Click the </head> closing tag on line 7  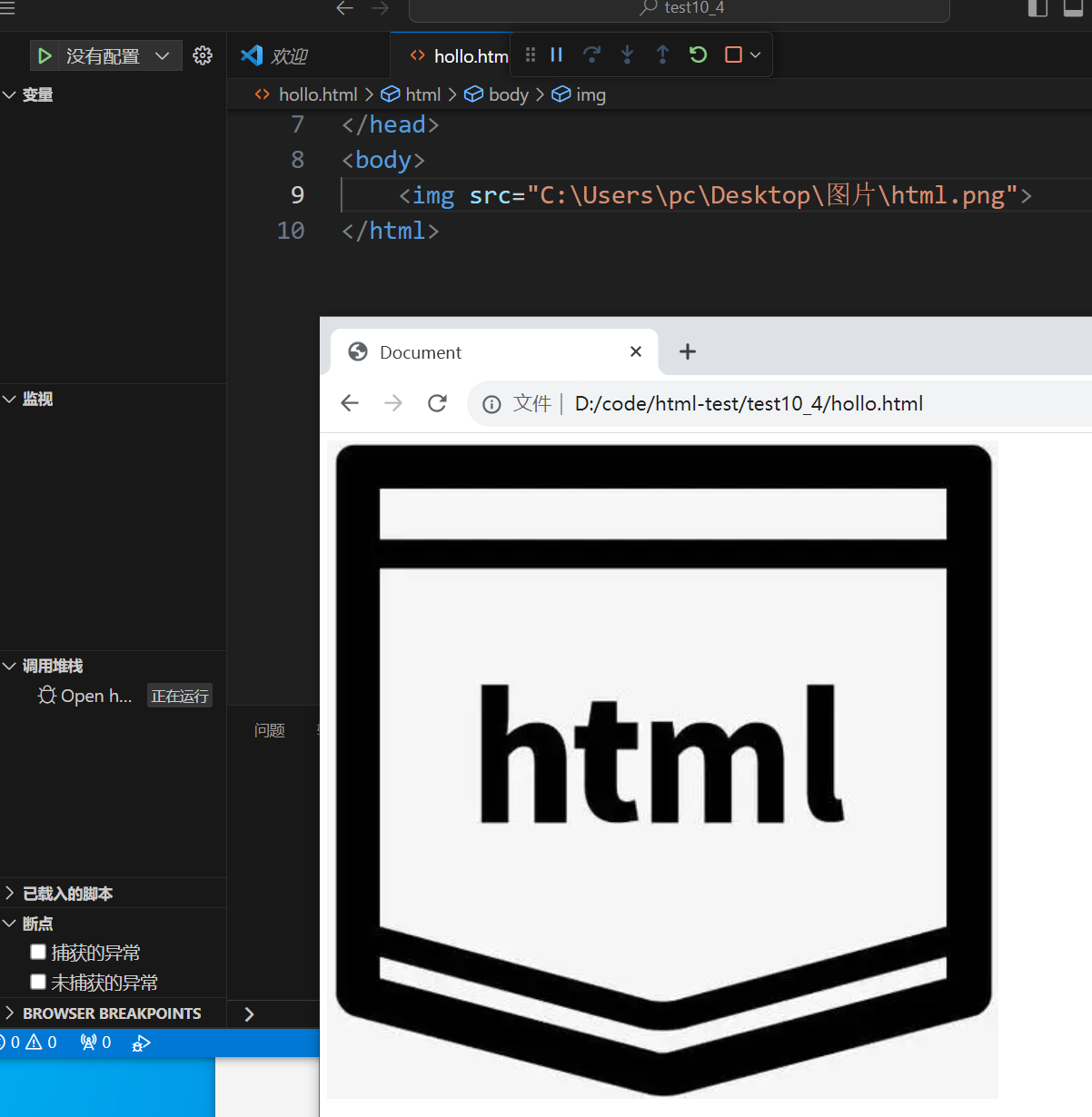[x=391, y=124]
